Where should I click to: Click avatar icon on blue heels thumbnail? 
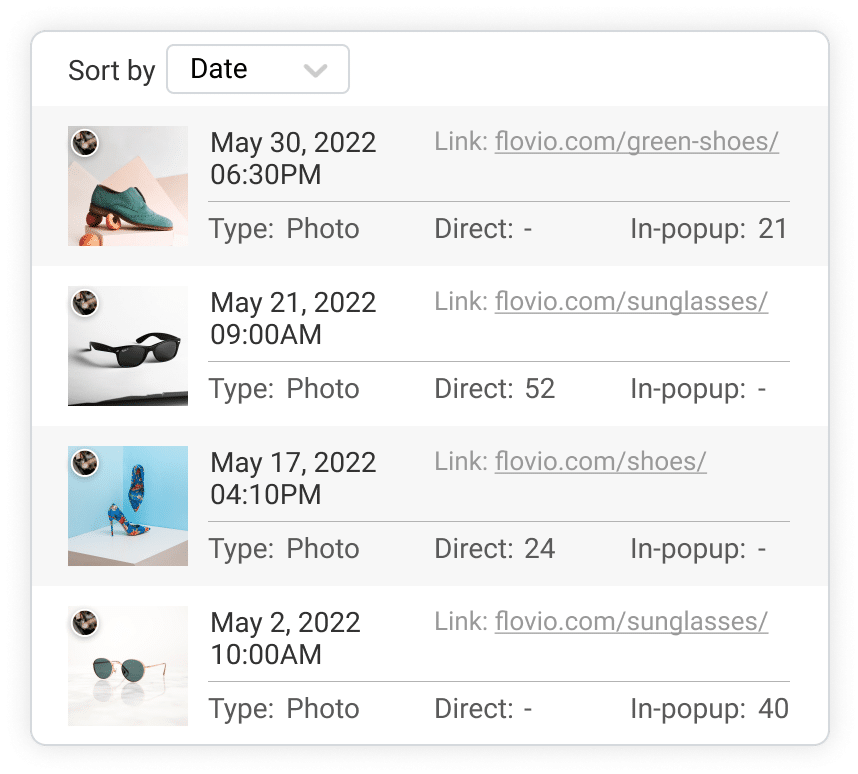(85, 463)
